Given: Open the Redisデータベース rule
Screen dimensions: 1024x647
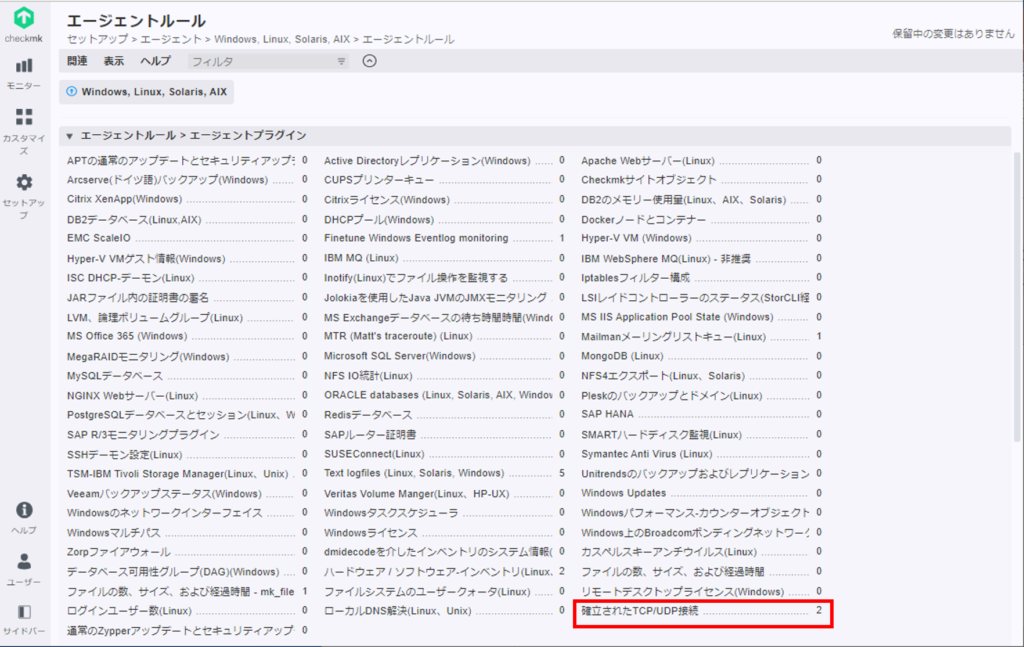Looking at the screenshot, I should click(368, 415).
